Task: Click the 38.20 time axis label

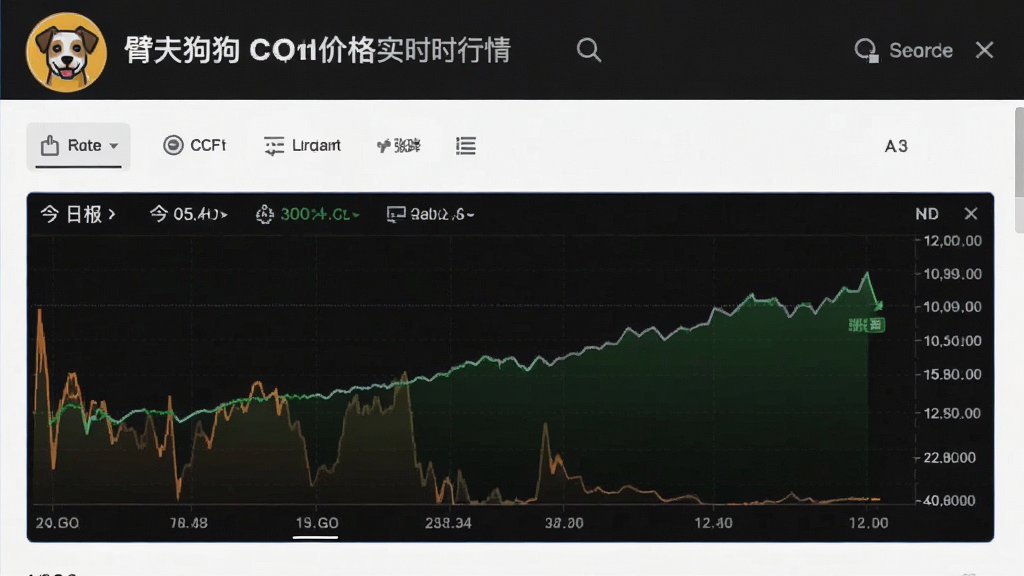Action: tap(564, 523)
